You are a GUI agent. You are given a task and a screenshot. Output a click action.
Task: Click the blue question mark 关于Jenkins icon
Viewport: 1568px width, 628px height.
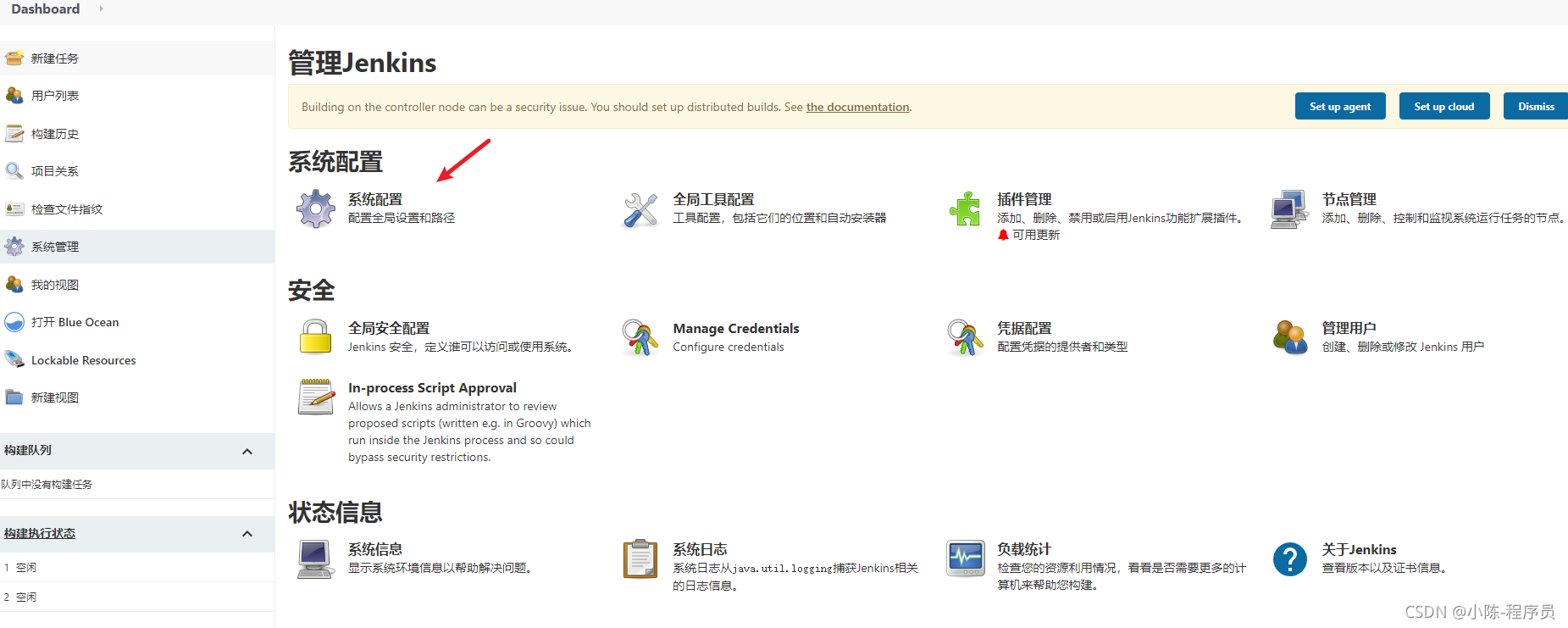pos(1290,559)
